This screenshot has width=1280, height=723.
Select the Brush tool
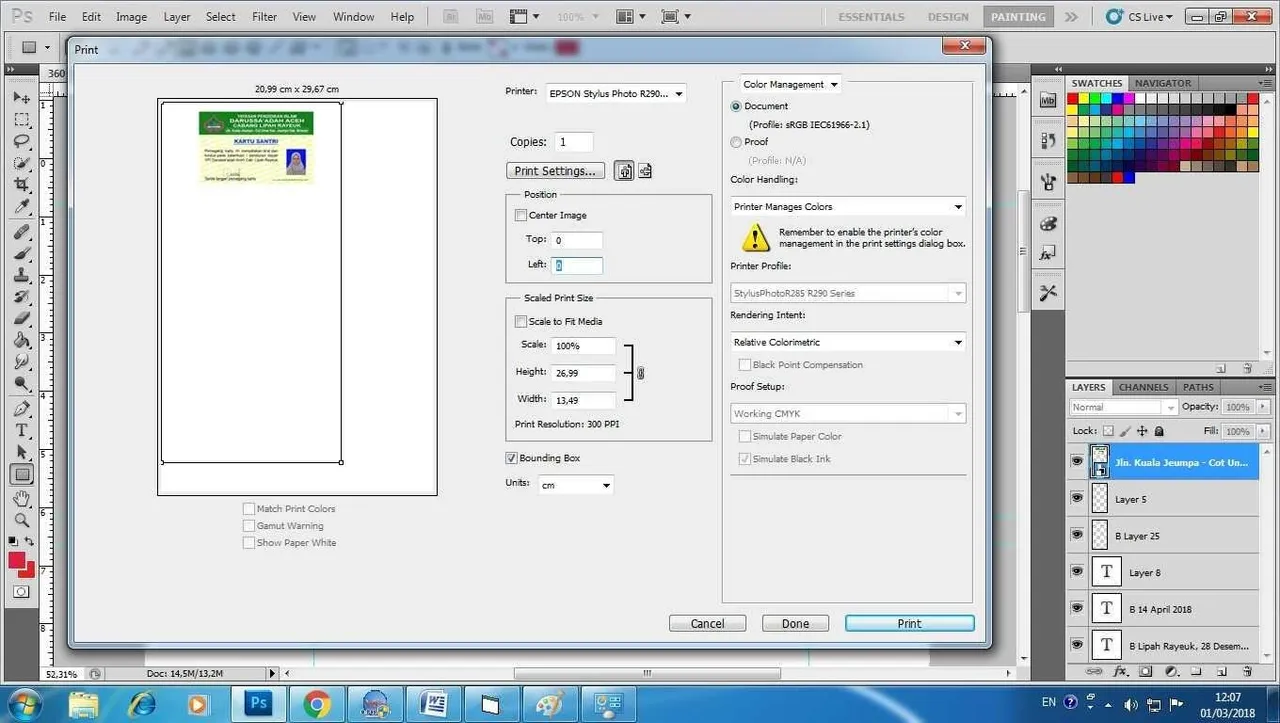[21, 254]
